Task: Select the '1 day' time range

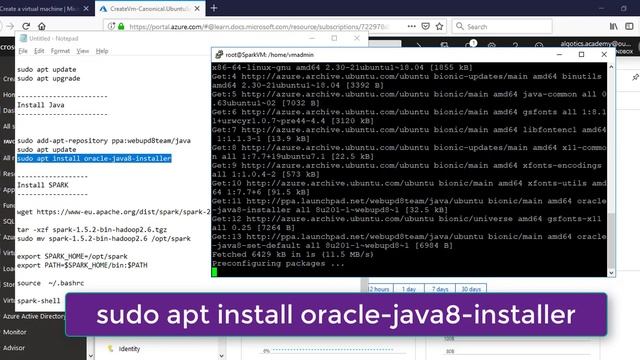Action: [409, 289]
